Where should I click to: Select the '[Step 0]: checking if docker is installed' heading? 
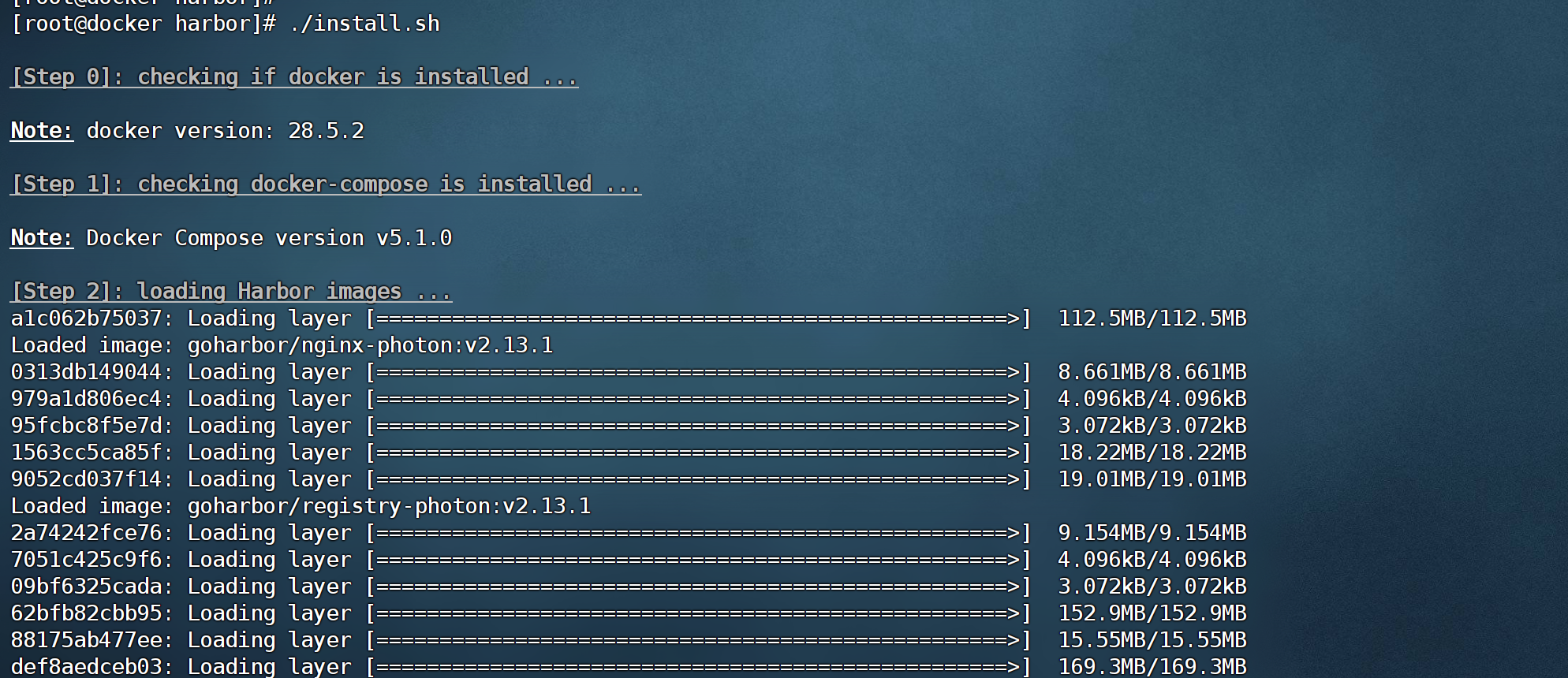click(294, 77)
